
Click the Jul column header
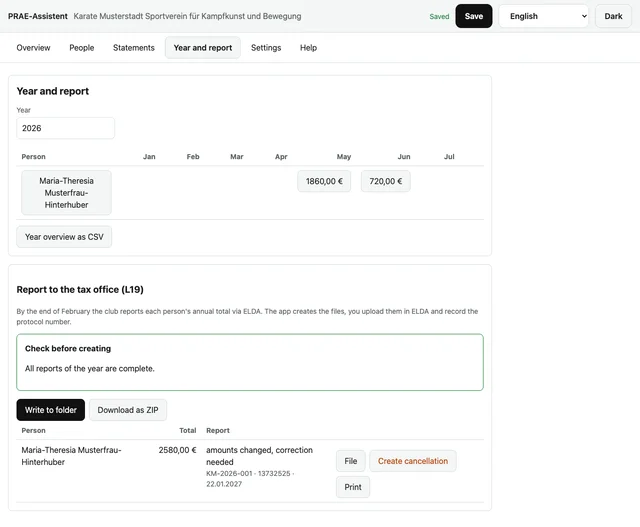tap(449, 157)
